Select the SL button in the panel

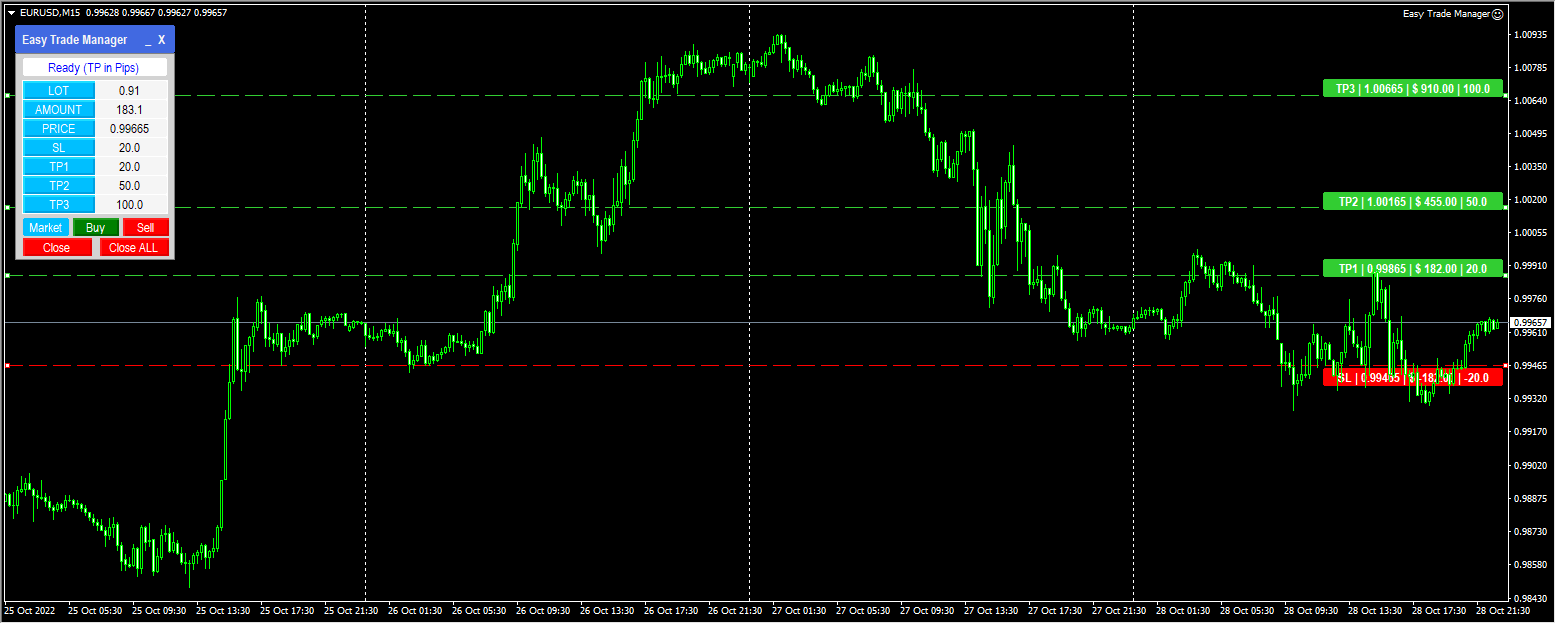click(58, 147)
